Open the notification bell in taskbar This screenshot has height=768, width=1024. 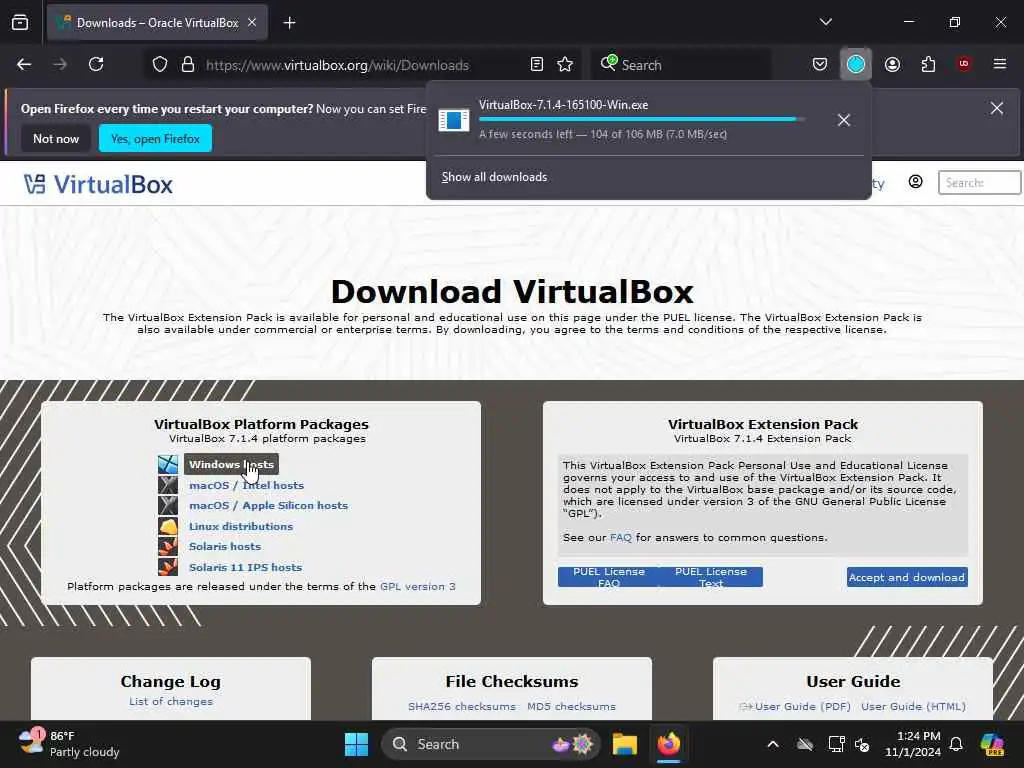(956, 744)
